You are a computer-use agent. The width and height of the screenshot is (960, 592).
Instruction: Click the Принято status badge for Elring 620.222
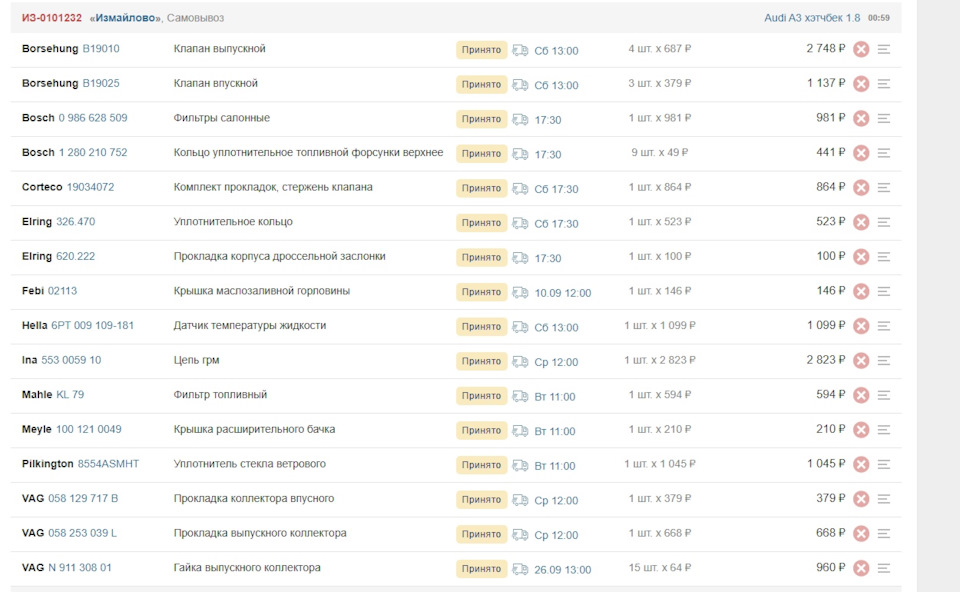point(482,258)
